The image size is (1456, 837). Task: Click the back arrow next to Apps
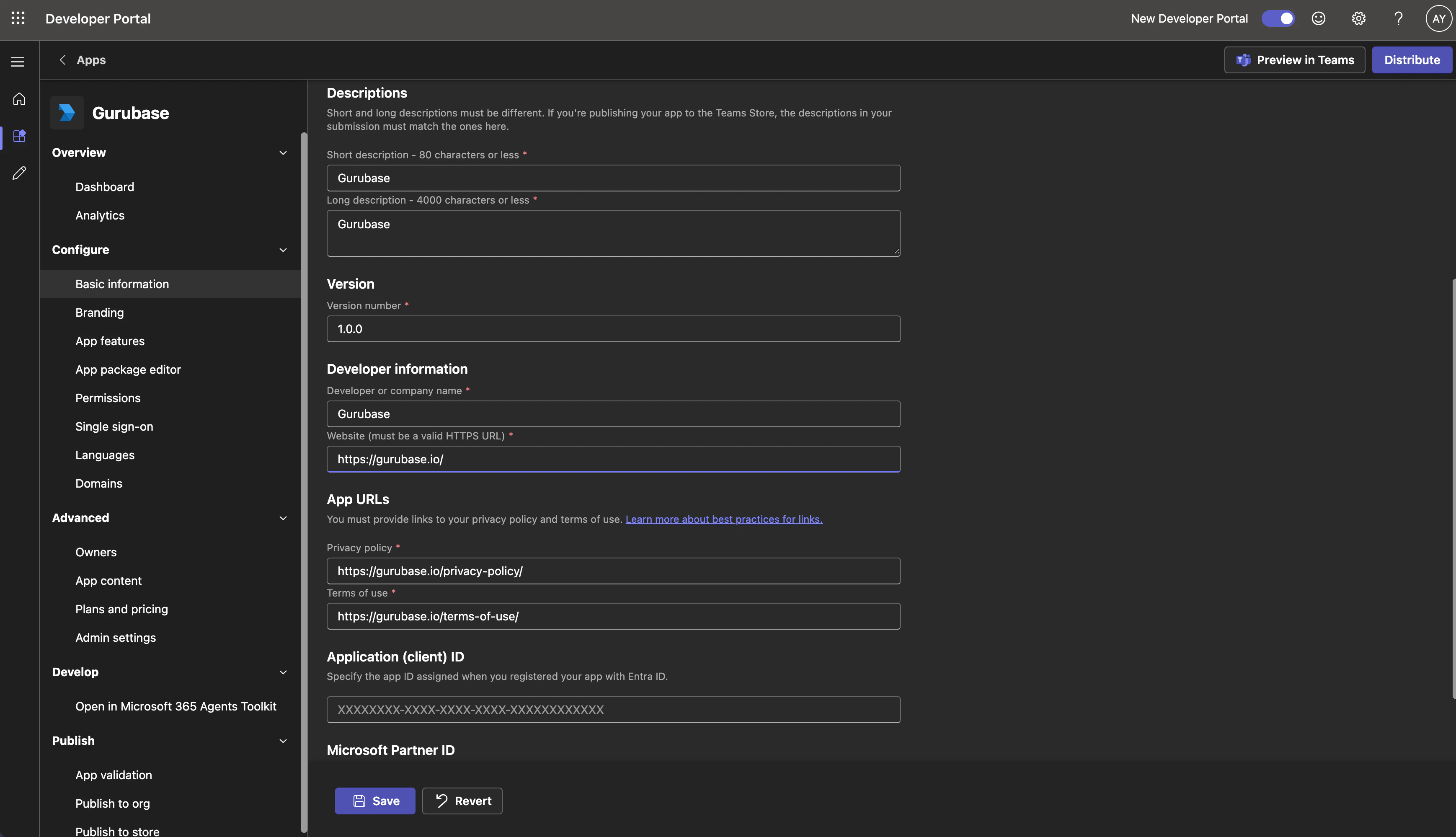(63, 60)
